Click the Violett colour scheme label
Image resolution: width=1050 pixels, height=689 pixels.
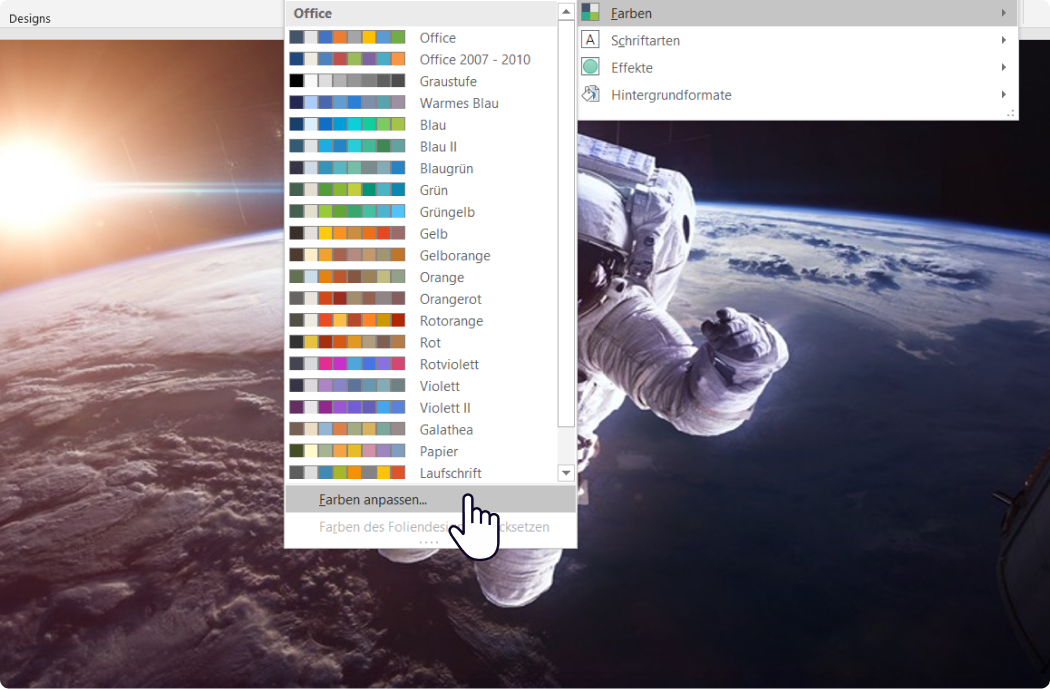[x=440, y=386]
